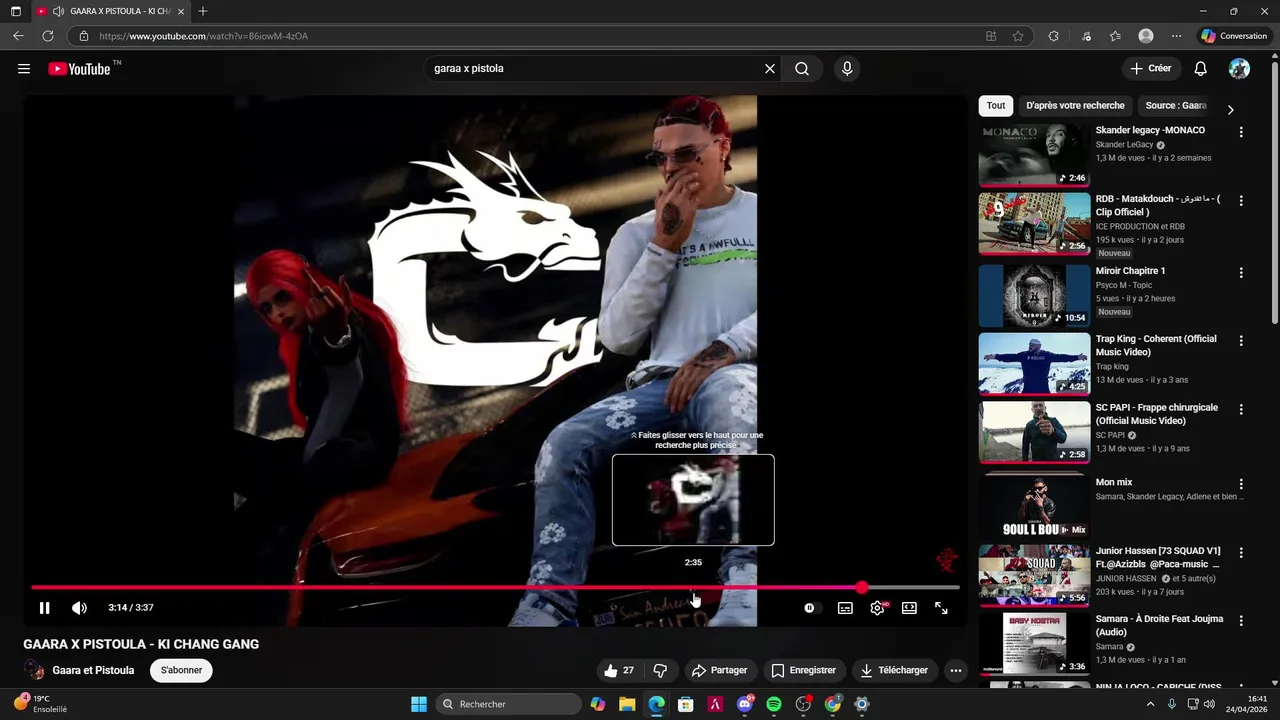Seek video progress bar played portion
The image size is (1280, 720).
[x=446, y=588]
